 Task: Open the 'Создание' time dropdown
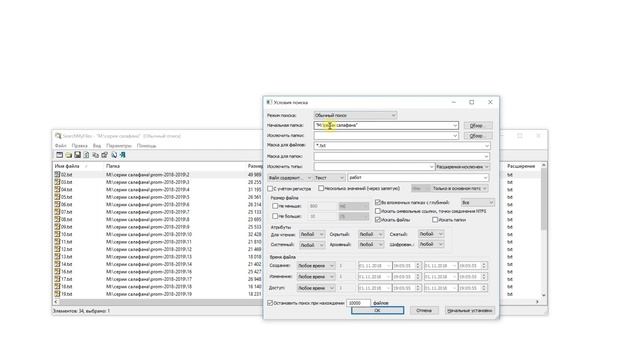316,266
